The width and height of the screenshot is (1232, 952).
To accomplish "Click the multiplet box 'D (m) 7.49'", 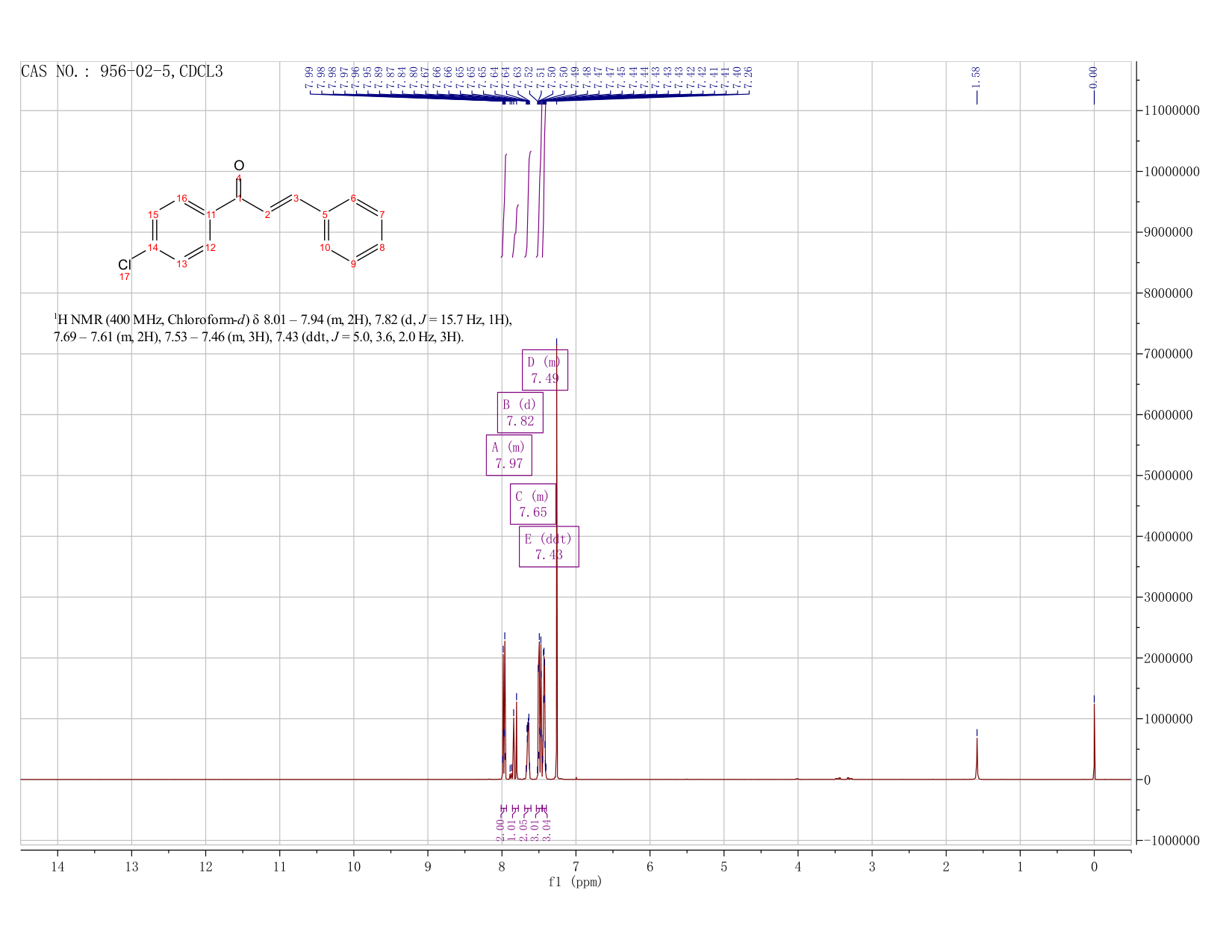I will tap(544, 370).
